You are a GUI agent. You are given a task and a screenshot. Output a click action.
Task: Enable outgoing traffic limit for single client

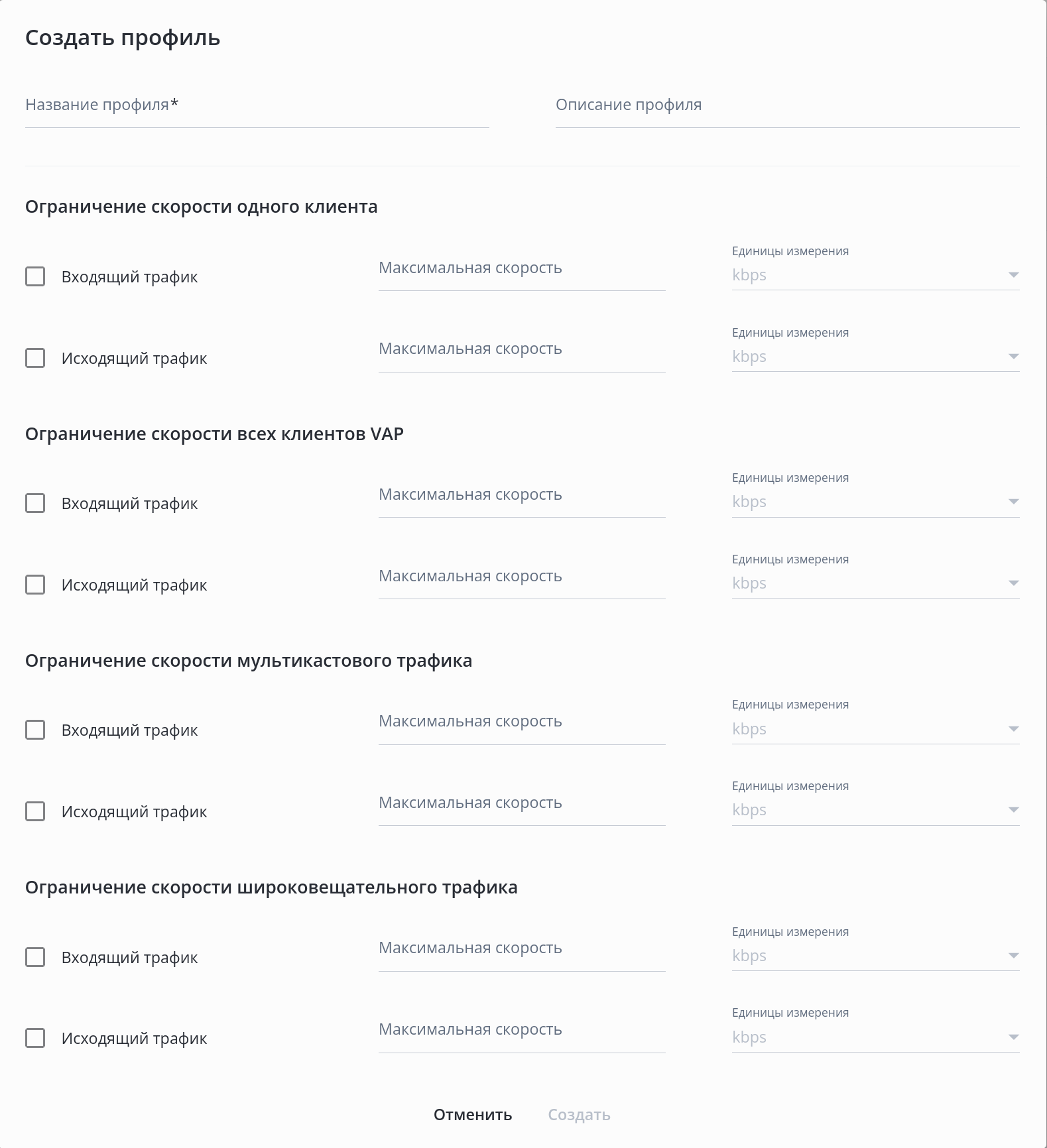click(x=35, y=358)
